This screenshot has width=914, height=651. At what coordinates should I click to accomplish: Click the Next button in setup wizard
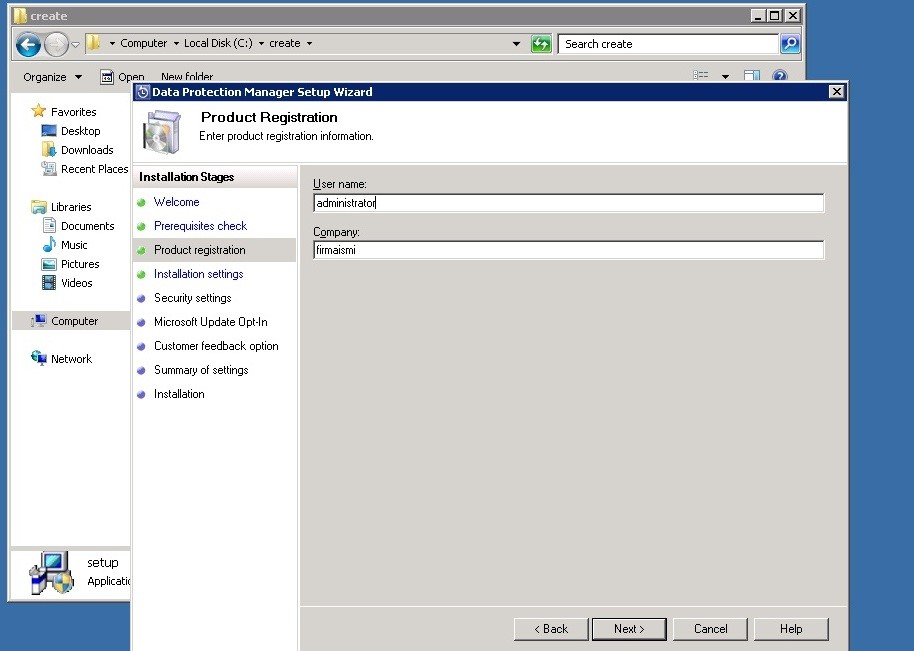point(629,629)
